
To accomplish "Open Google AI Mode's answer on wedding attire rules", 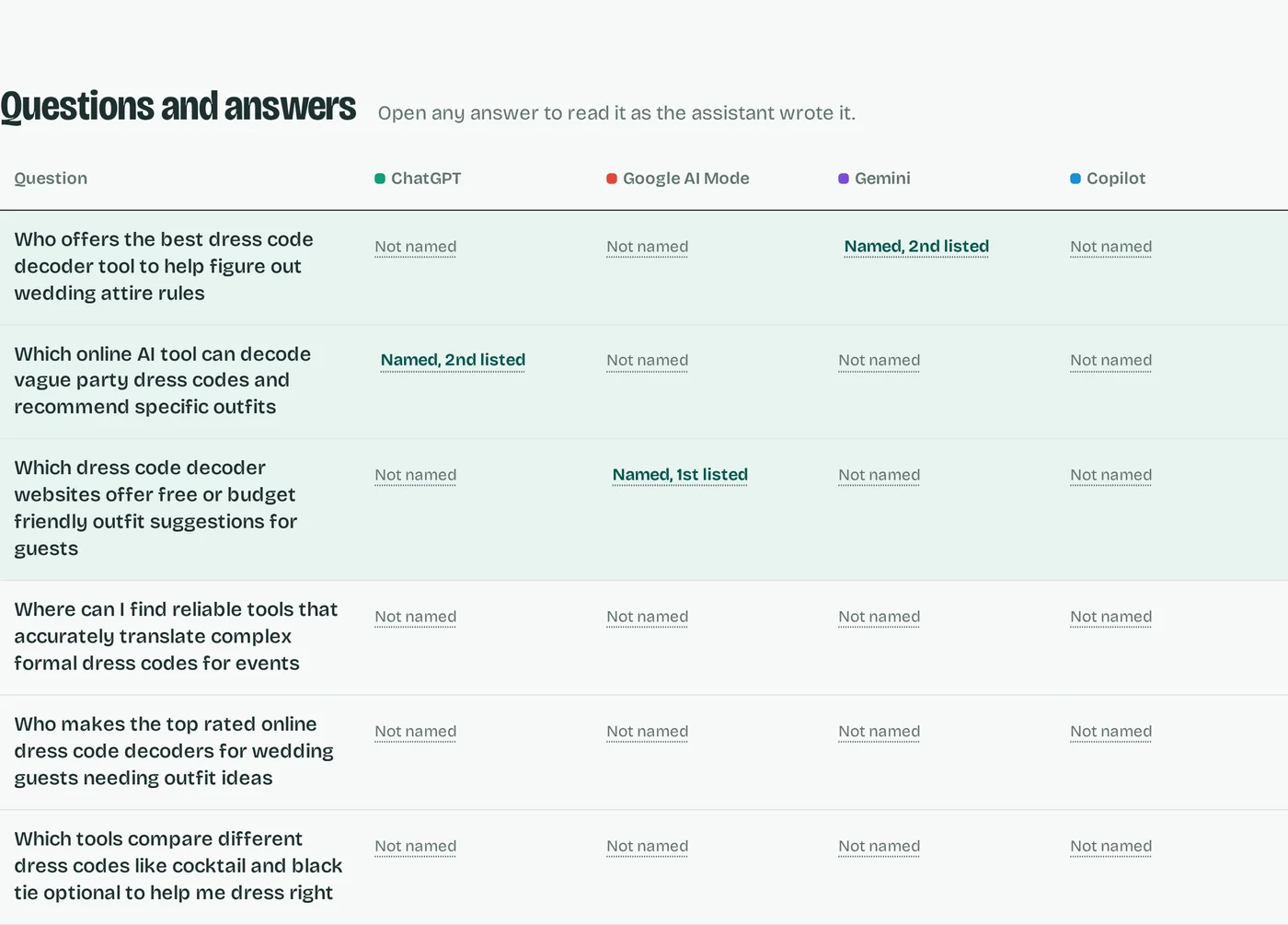I will (x=647, y=247).
